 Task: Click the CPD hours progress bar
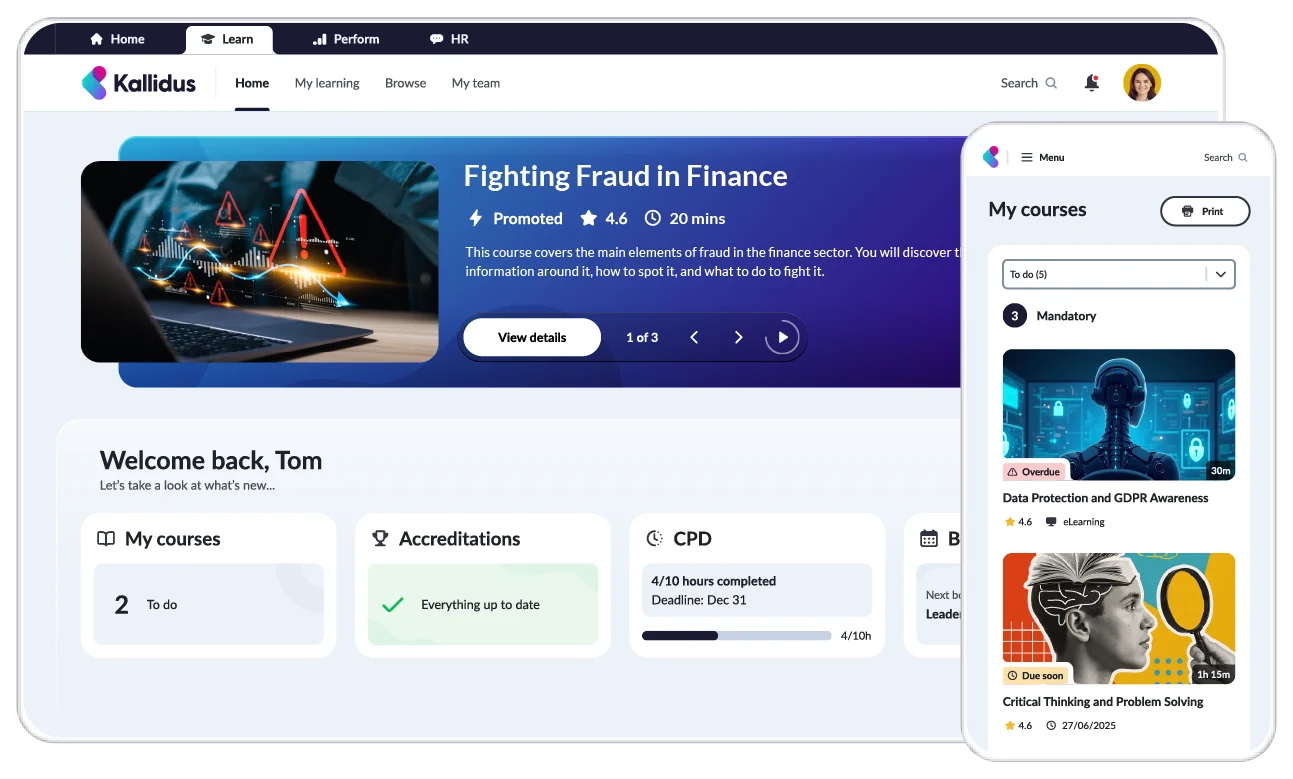pos(737,635)
